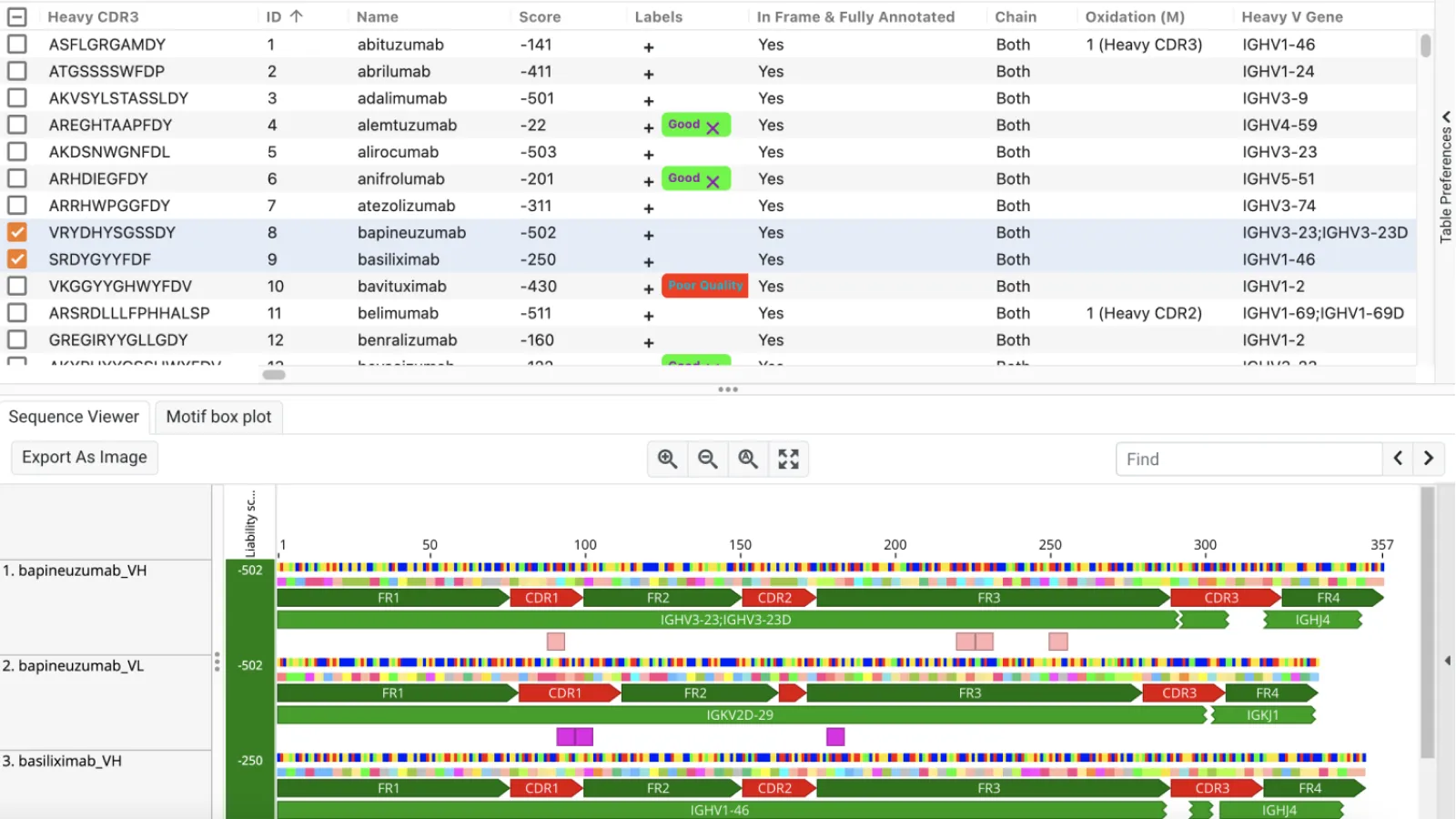This screenshot has height=819, width=1456.
Task: Add a label to bavituximab row
Action: click(649, 289)
